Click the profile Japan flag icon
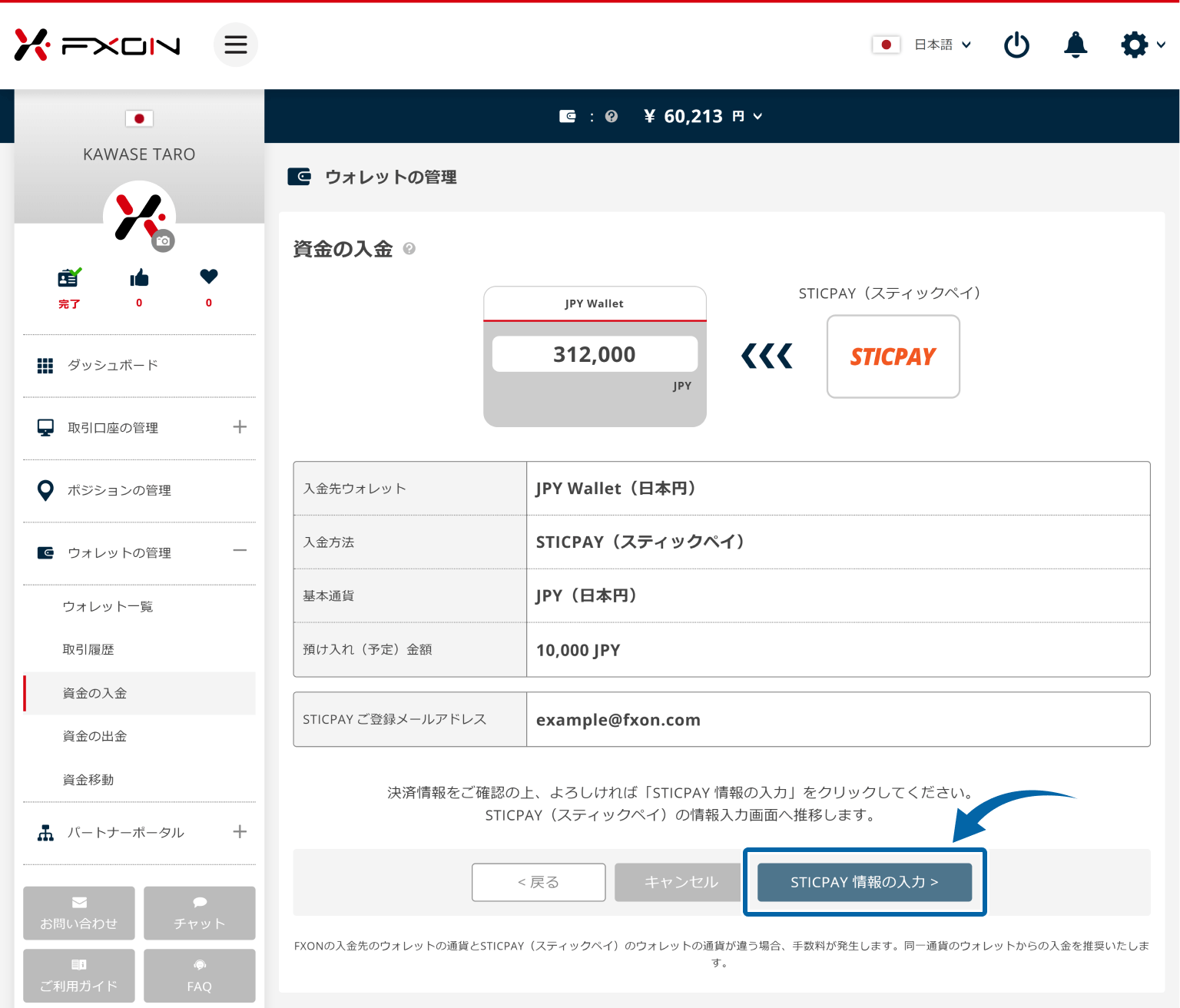The width and height of the screenshot is (1180, 1008). pos(139,118)
